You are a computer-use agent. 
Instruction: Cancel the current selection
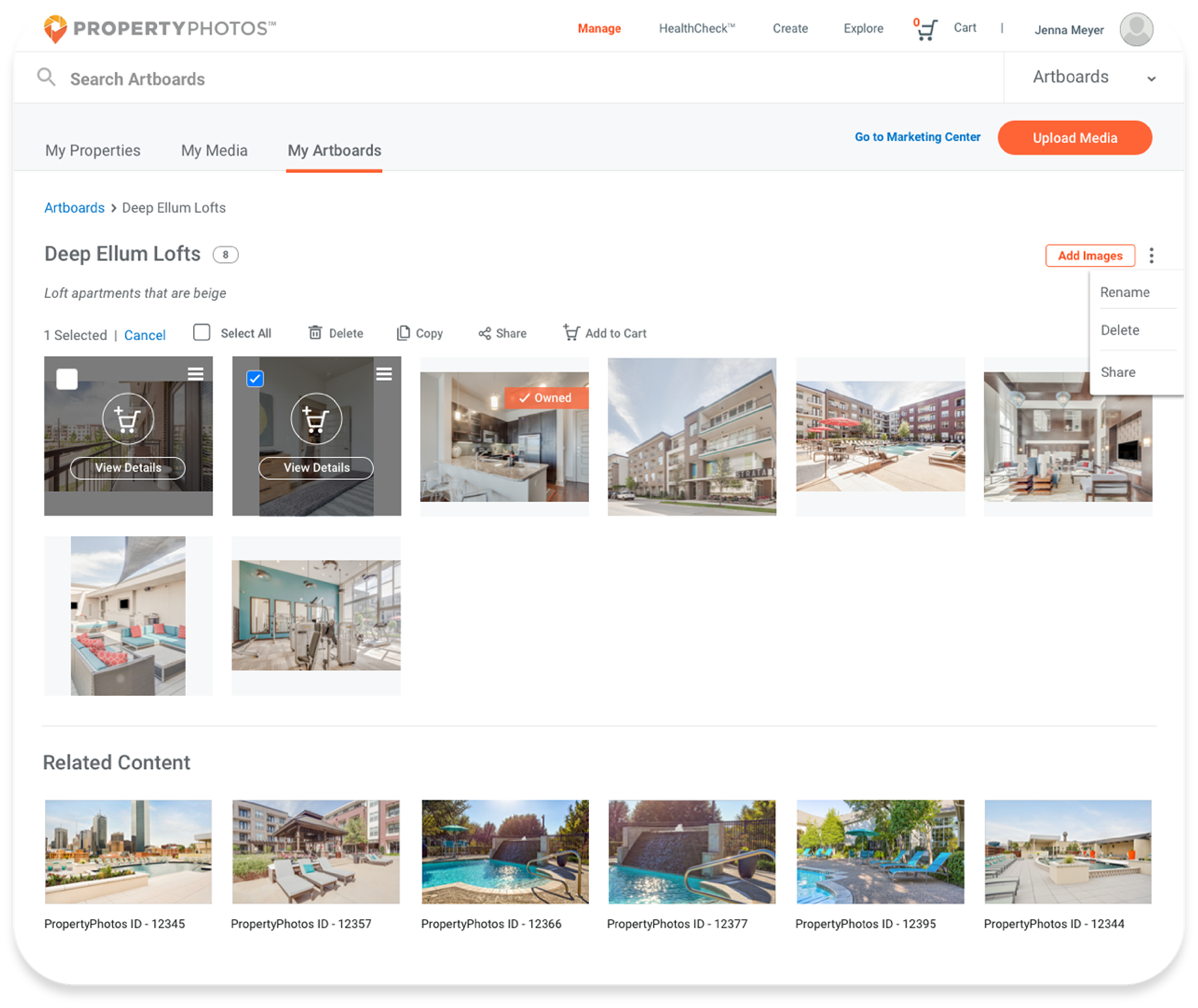[145, 335]
